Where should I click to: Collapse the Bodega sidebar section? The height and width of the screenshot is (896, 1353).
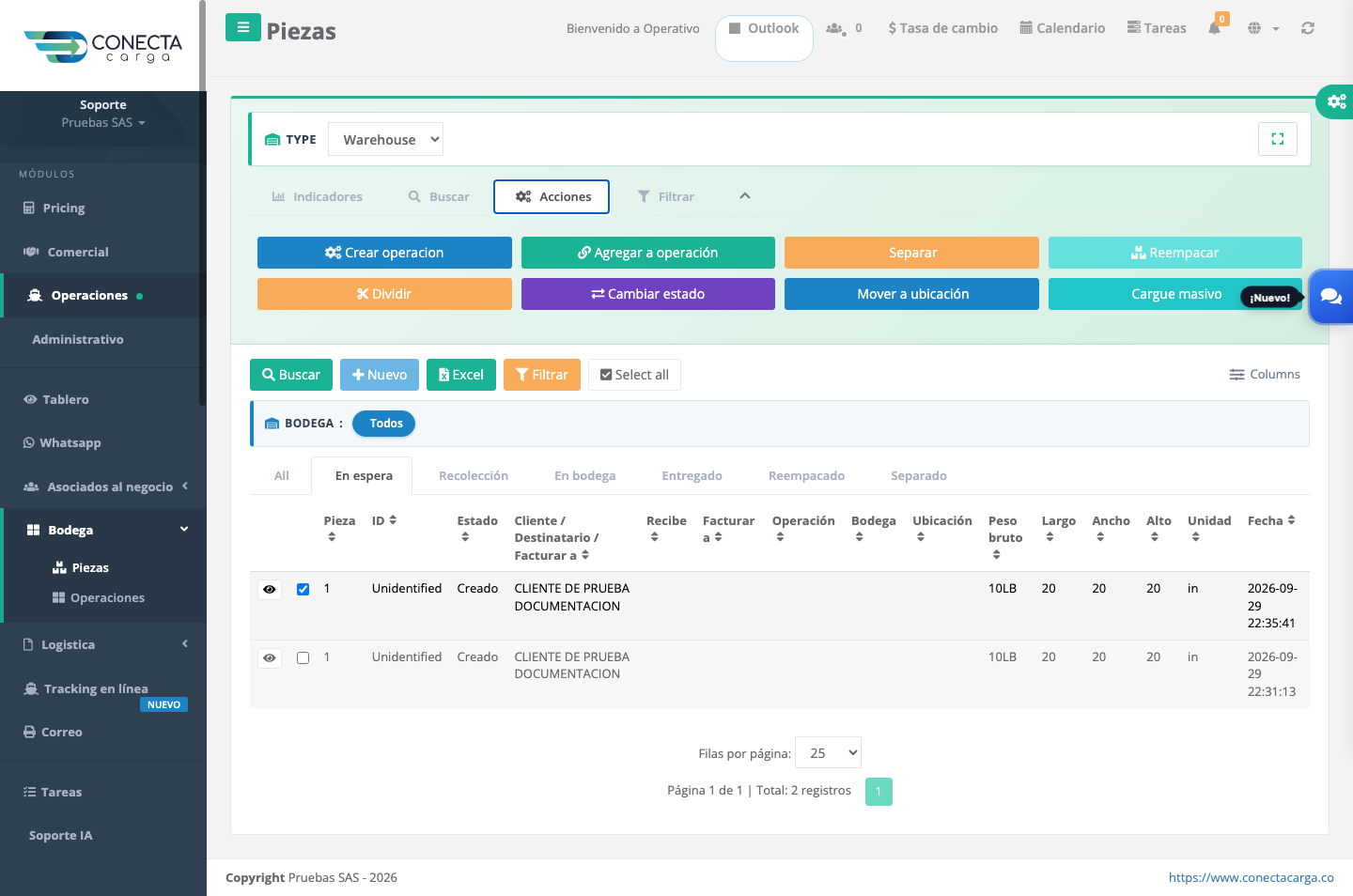click(103, 530)
